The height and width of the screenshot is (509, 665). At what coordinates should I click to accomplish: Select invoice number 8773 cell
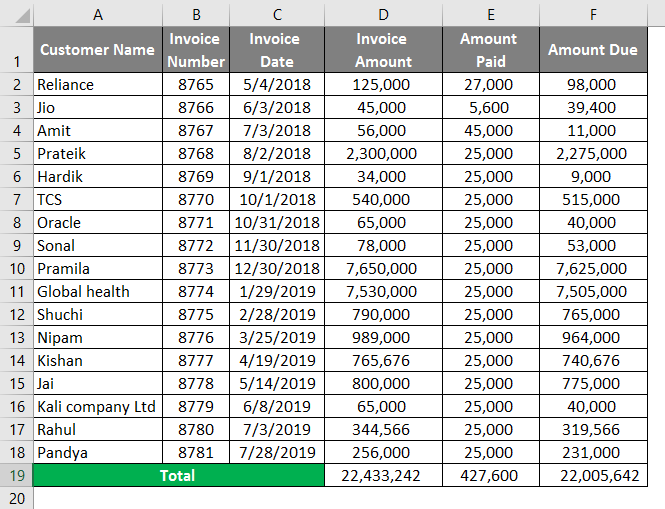[x=196, y=269]
